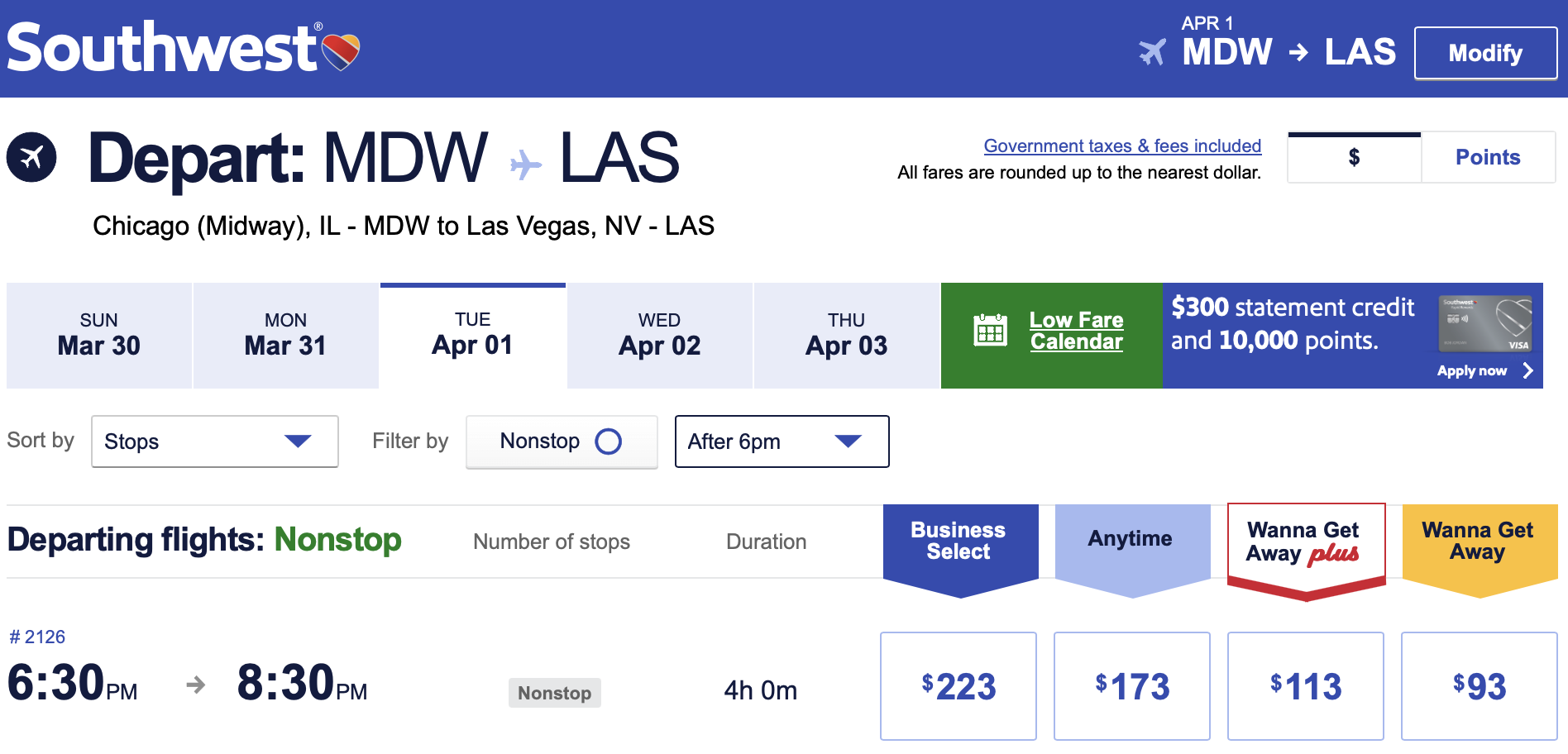Screen dimensions: 1568x754
Task: Toggle the Nonstop filter radio button
Action: pos(610,441)
